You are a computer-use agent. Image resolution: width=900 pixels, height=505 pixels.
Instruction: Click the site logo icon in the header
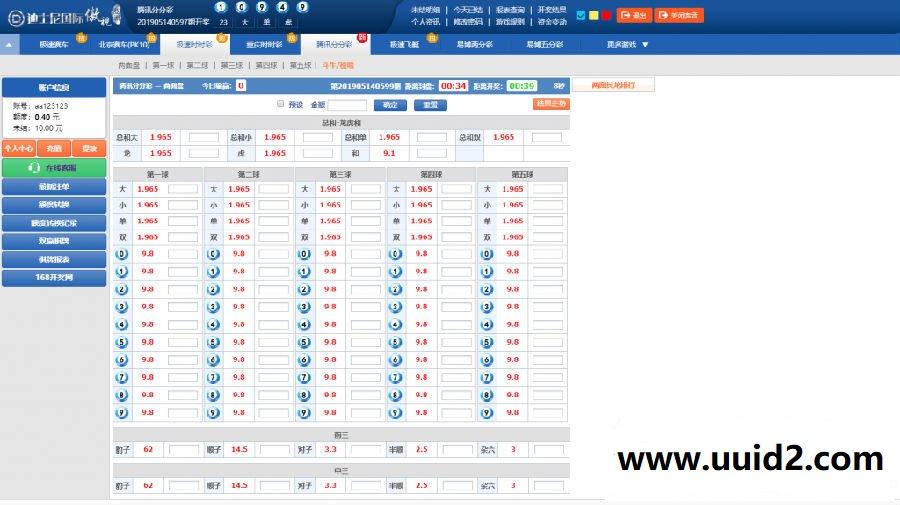pos(15,18)
